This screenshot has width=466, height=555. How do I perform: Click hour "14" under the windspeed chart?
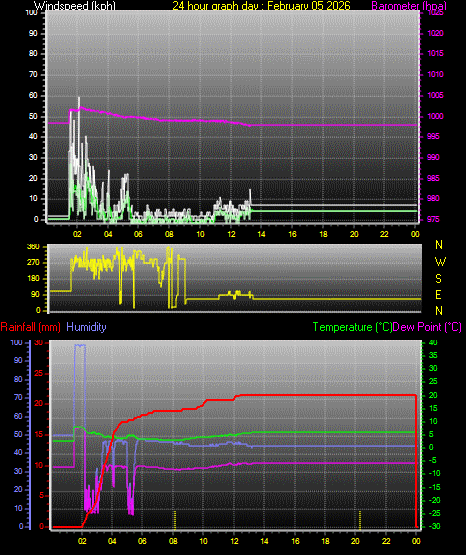(261, 234)
